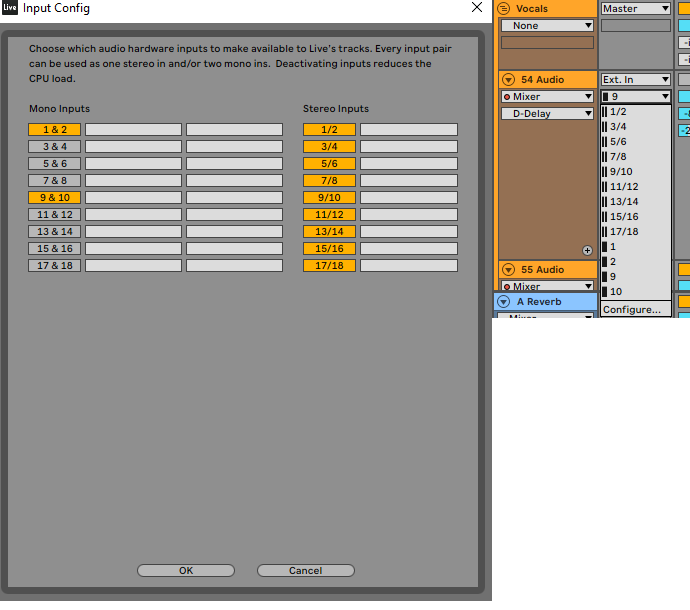The height and width of the screenshot is (610, 690).
Task: Select stereo input 5/6 in channel list
Action: pos(636,142)
